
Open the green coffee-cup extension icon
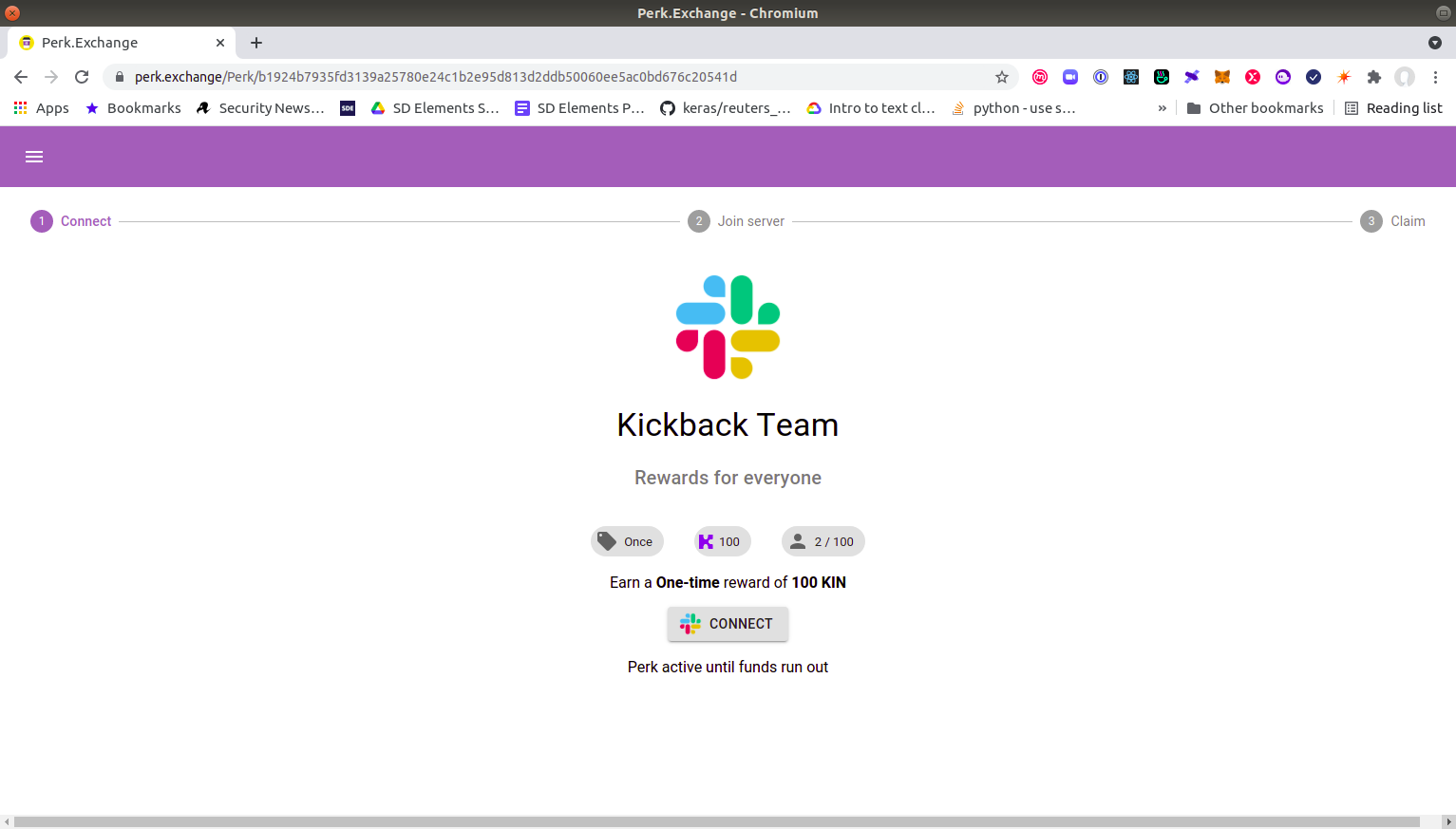pyautogui.click(x=1162, y=77)
